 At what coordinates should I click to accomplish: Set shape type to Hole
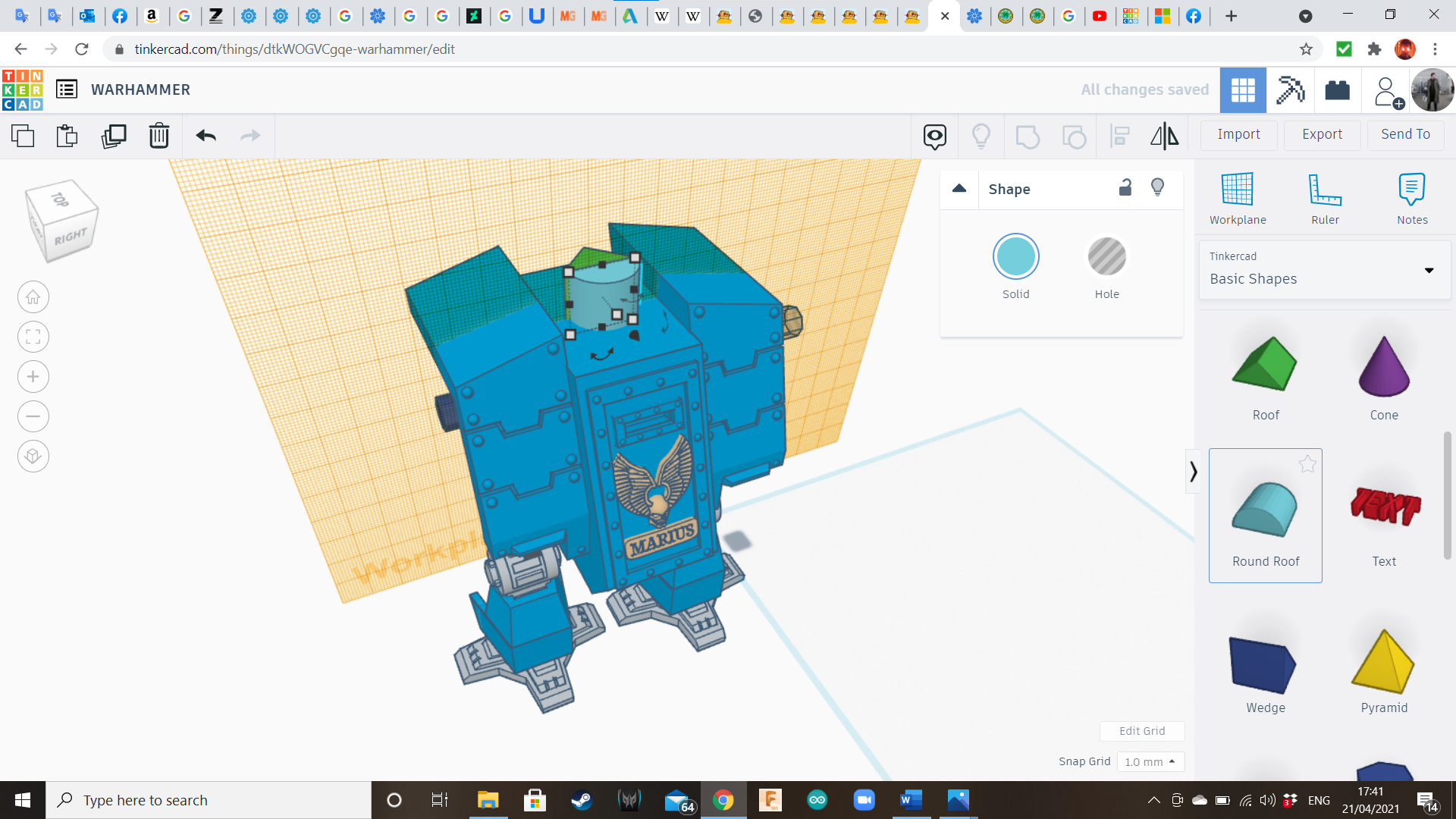pos(1106,257)
